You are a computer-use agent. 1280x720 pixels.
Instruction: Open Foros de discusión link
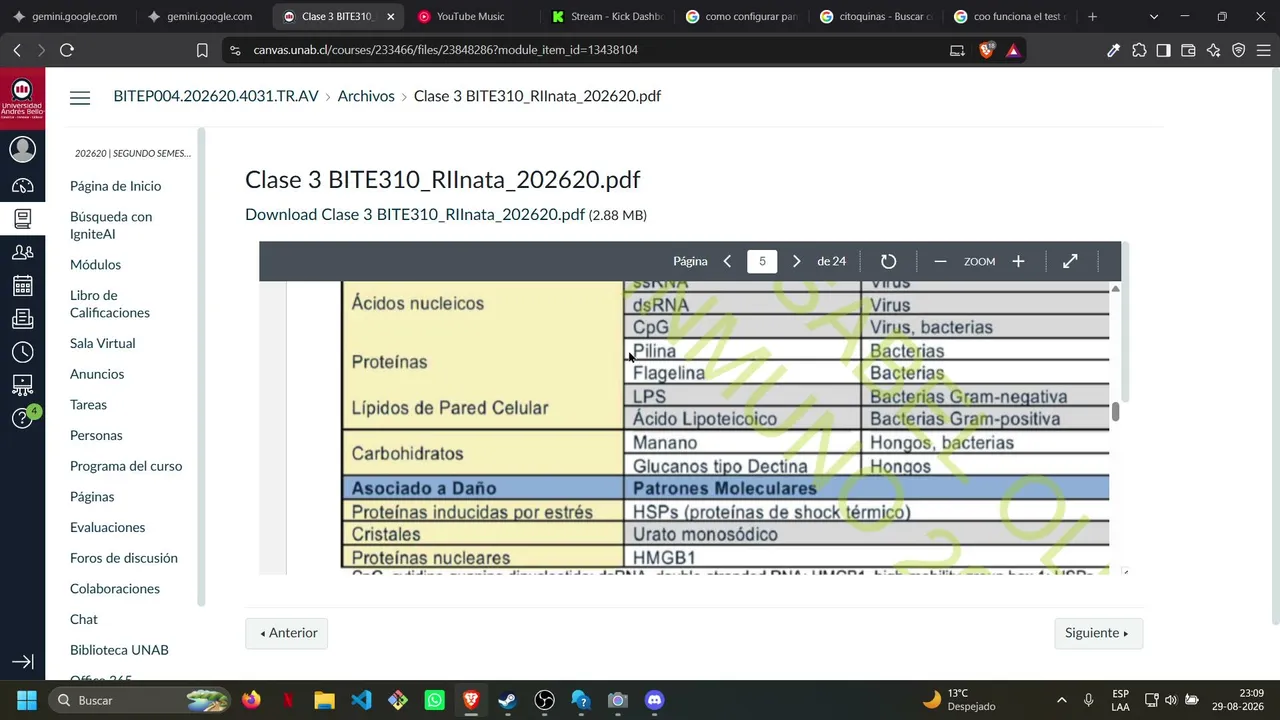click(124, 558)
